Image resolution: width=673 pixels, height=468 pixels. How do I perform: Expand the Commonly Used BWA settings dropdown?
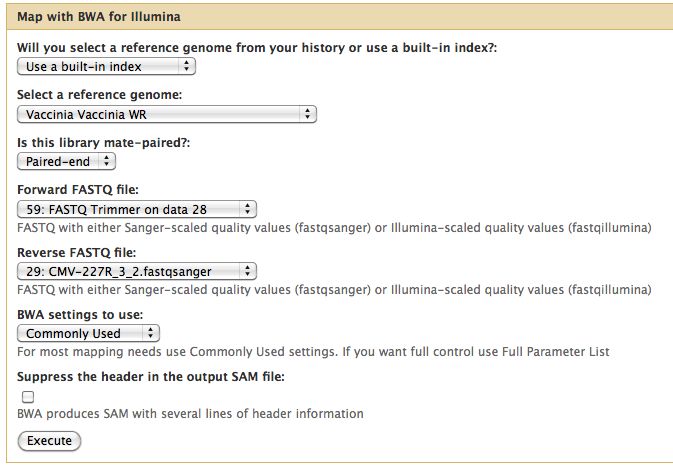point(89,333)
